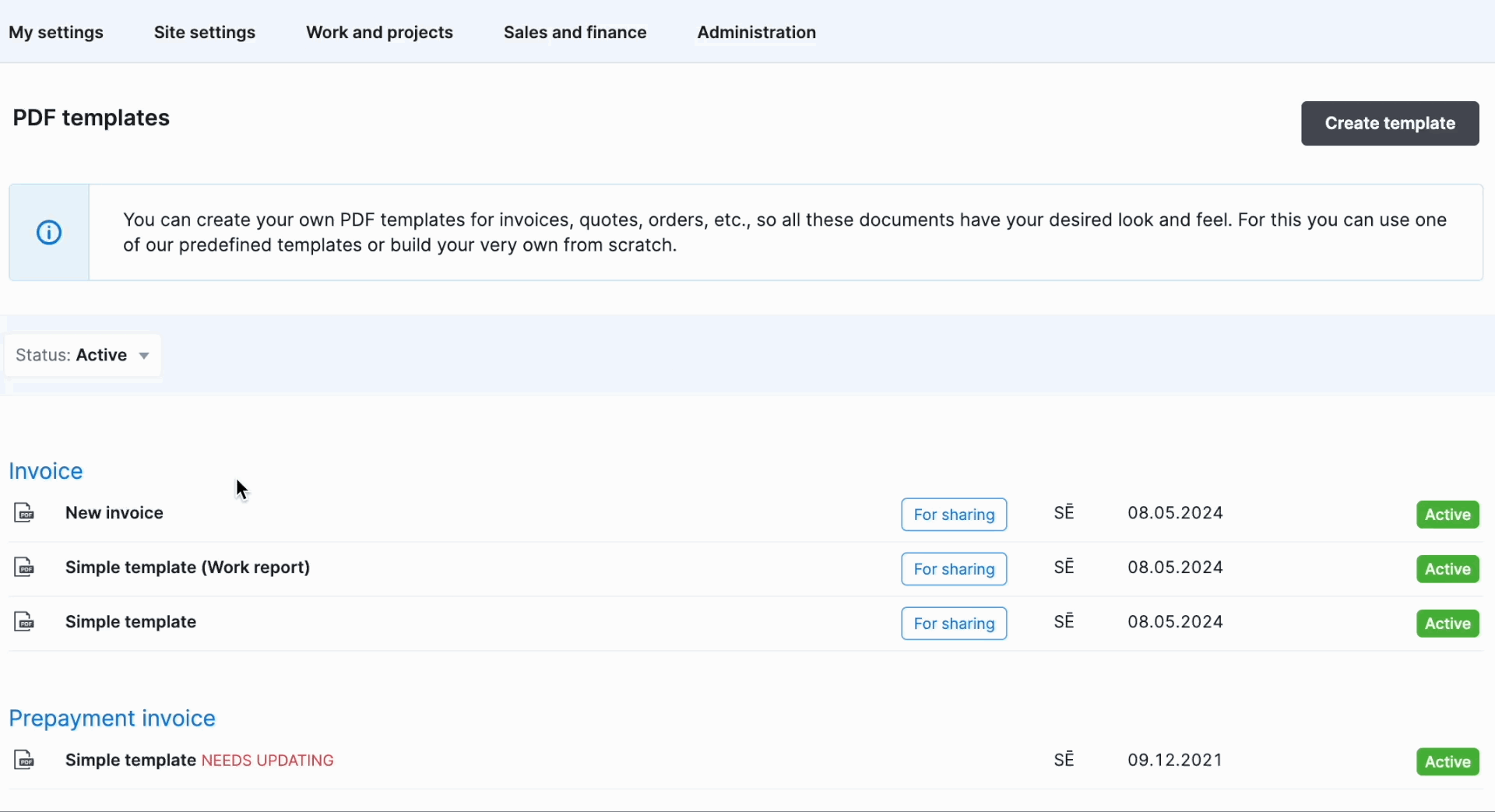Open the Administration tab
Screen dimensions: 1495x812
(757, 33)
